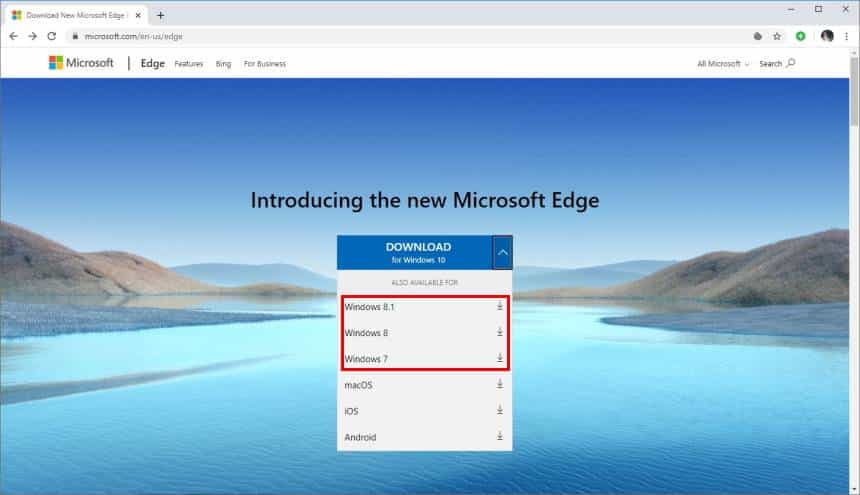Open the Bing menu item
Screen dimensions: 860x495
click(223, 64)
